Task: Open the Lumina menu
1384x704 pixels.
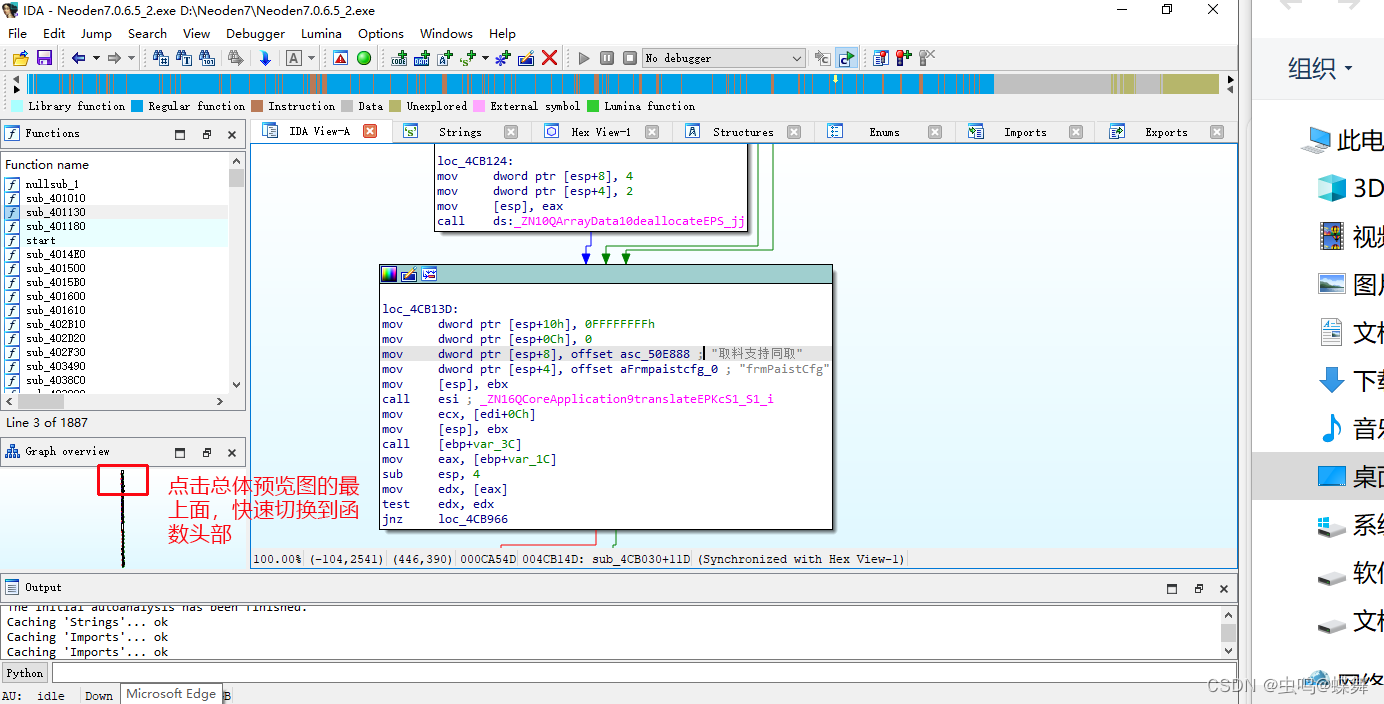Action: pos(321,33)
